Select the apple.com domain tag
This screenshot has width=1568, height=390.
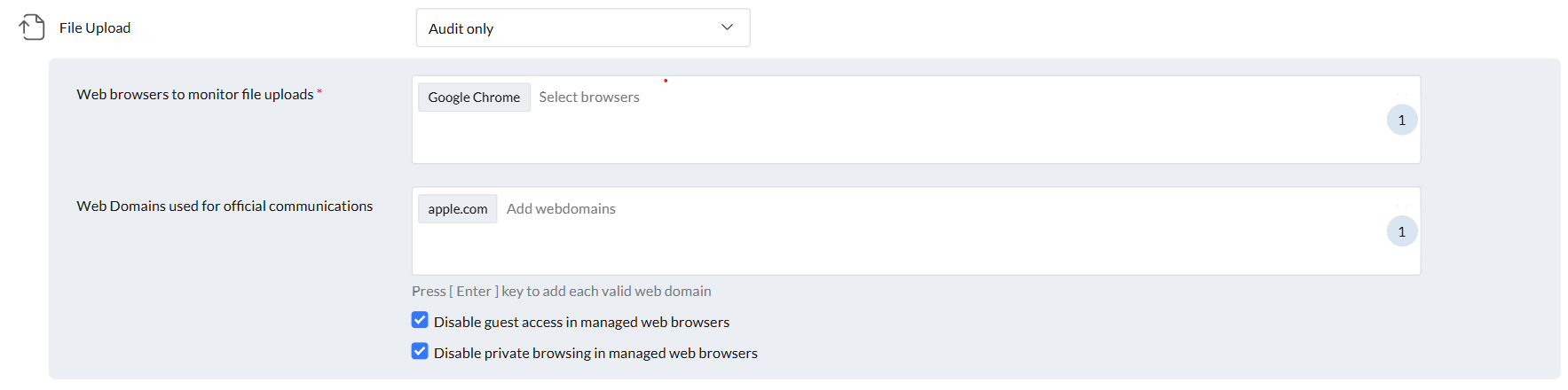457,209
